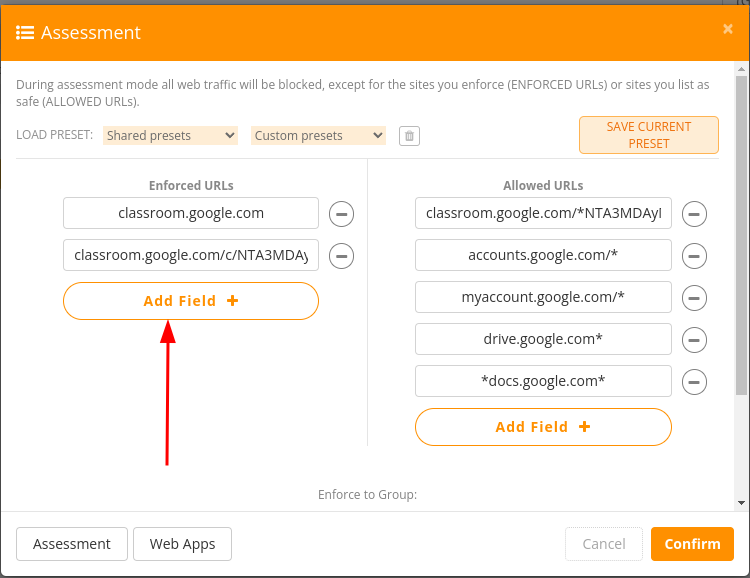Viewport: 750px width, 578px height.
Task: Remove the *docs.google.com* allowed URL
Action: [x=694, y=382]
